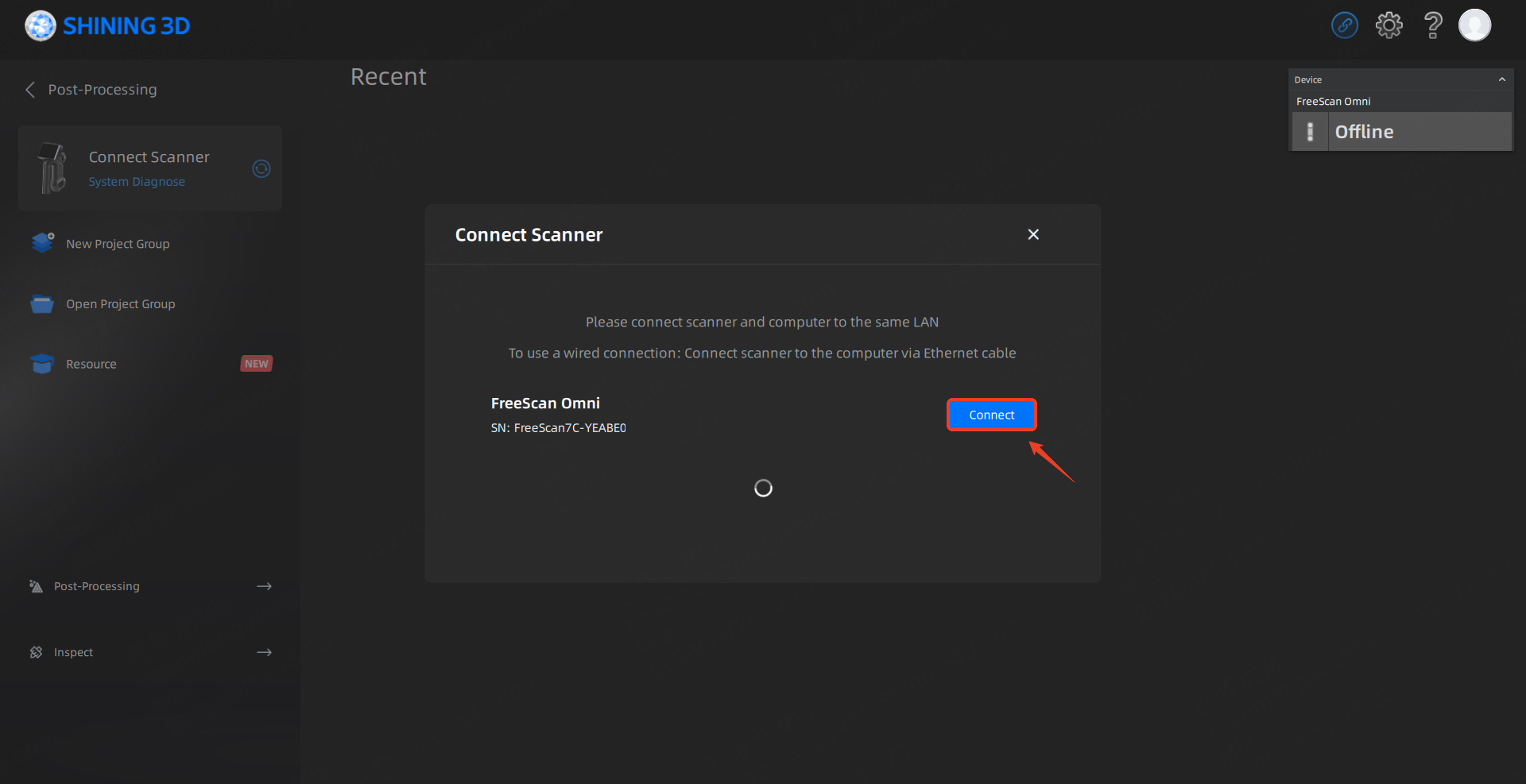1526x784 pixels.
Task: Open the settings gear icon
Action: pyautogui.click(x=1389, y=25)
